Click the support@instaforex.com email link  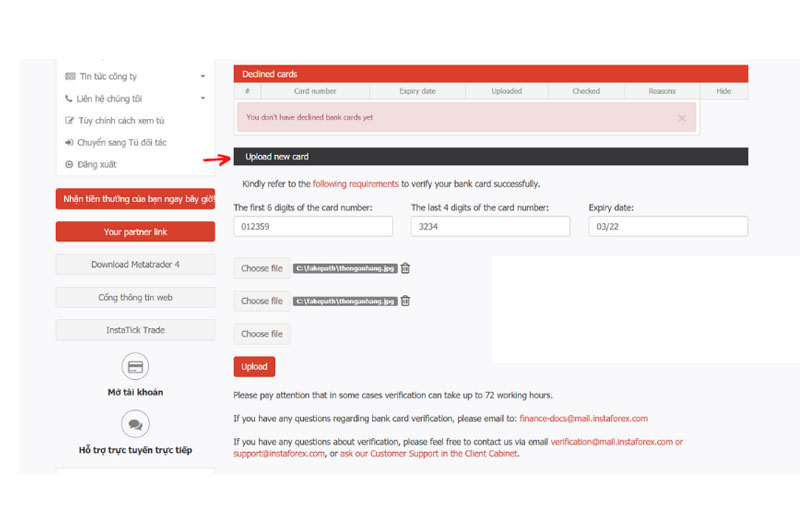tap(279, 454)
